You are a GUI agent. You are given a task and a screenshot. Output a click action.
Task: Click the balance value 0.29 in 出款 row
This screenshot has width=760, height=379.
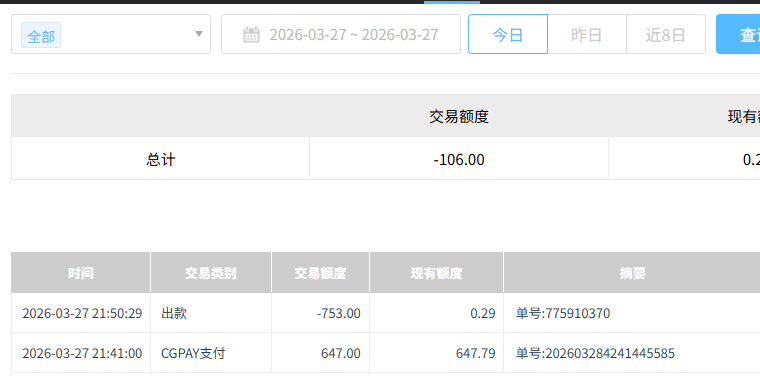(483, 314)
